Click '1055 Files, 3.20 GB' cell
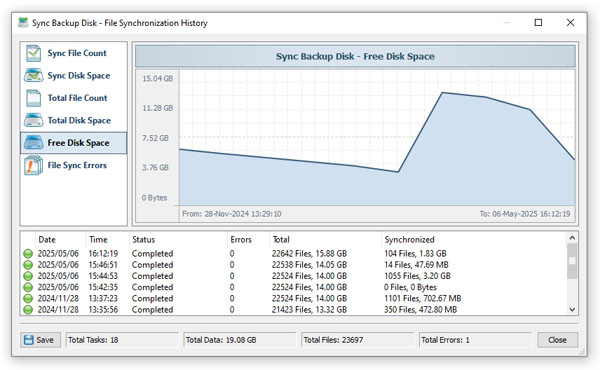Screen dimensions: 600x370 417,276
